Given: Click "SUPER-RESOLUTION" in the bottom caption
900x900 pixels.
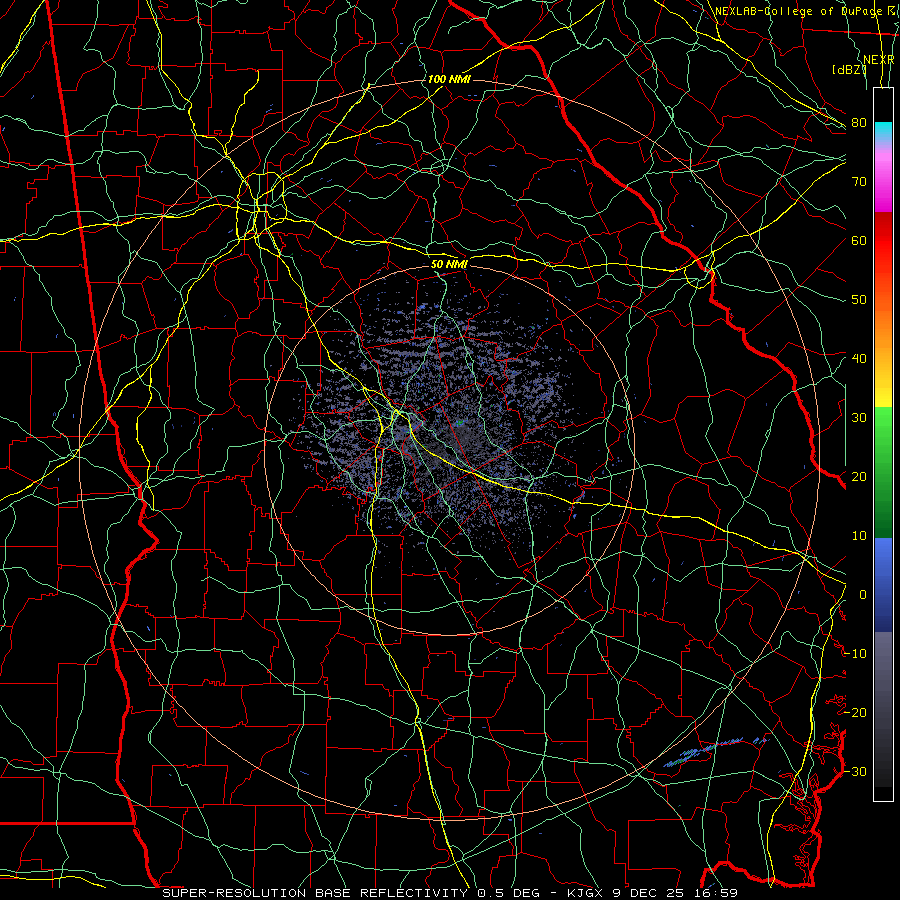Looking at the screenshot, I should click(x=234, y=893).
